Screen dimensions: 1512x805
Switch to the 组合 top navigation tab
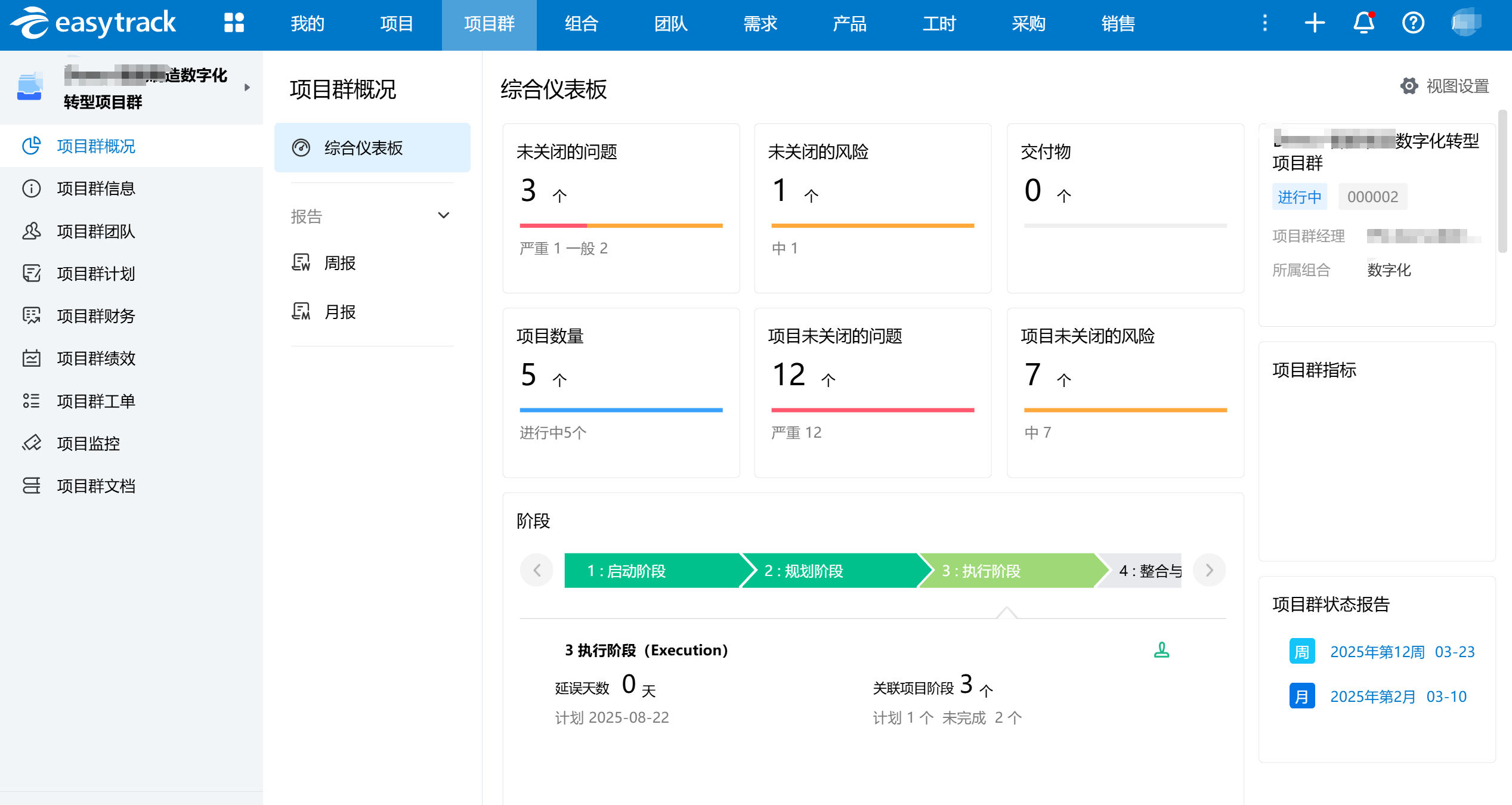(581, 24)
